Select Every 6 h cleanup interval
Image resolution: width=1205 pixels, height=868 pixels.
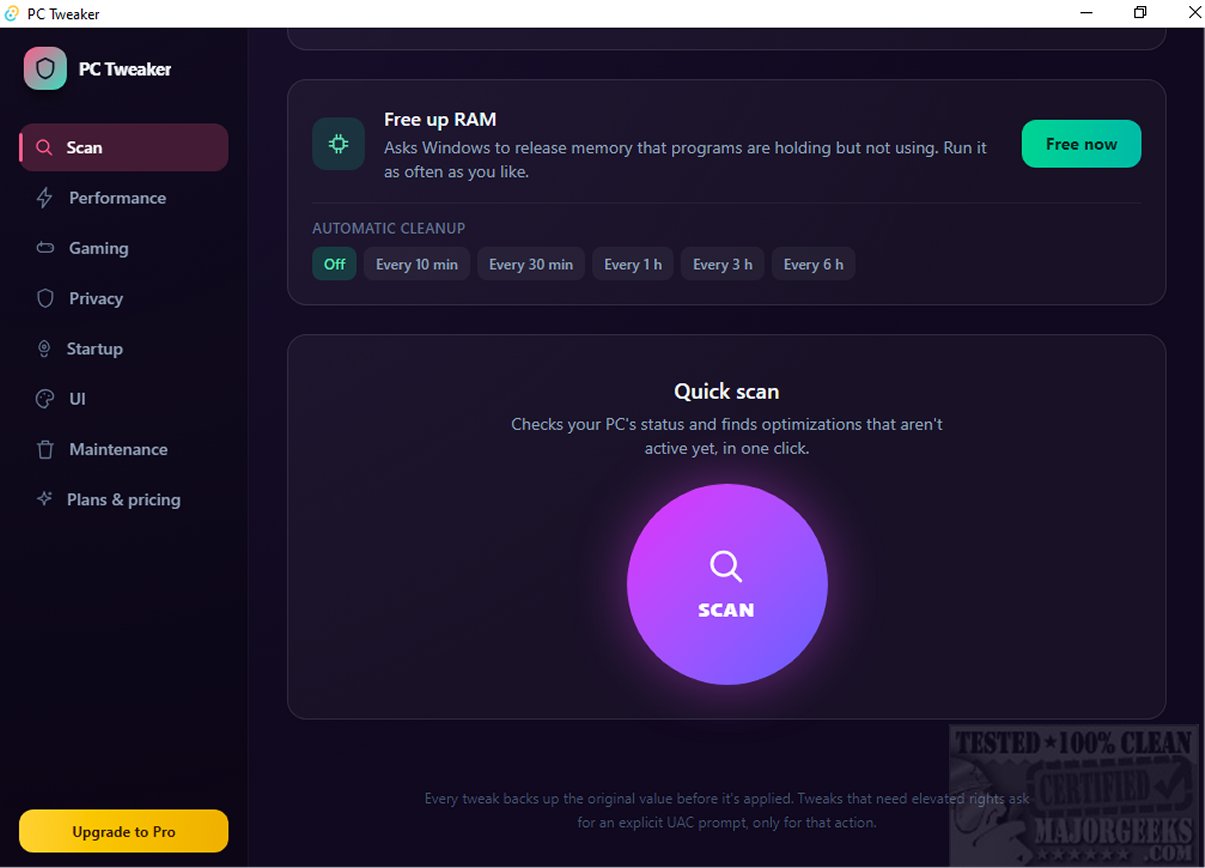pos(813,264)
